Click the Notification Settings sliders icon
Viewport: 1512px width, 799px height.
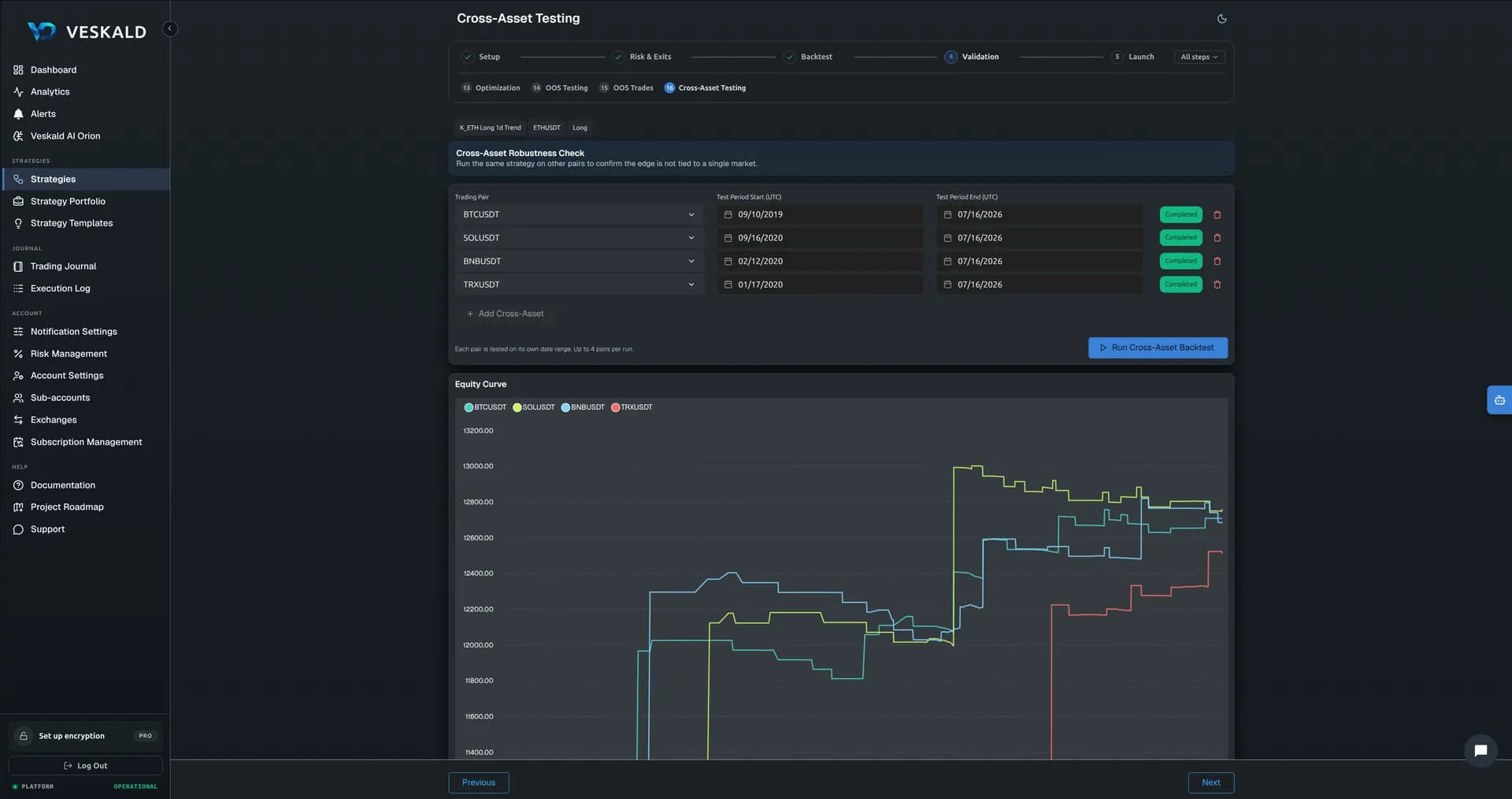[18, 332]
